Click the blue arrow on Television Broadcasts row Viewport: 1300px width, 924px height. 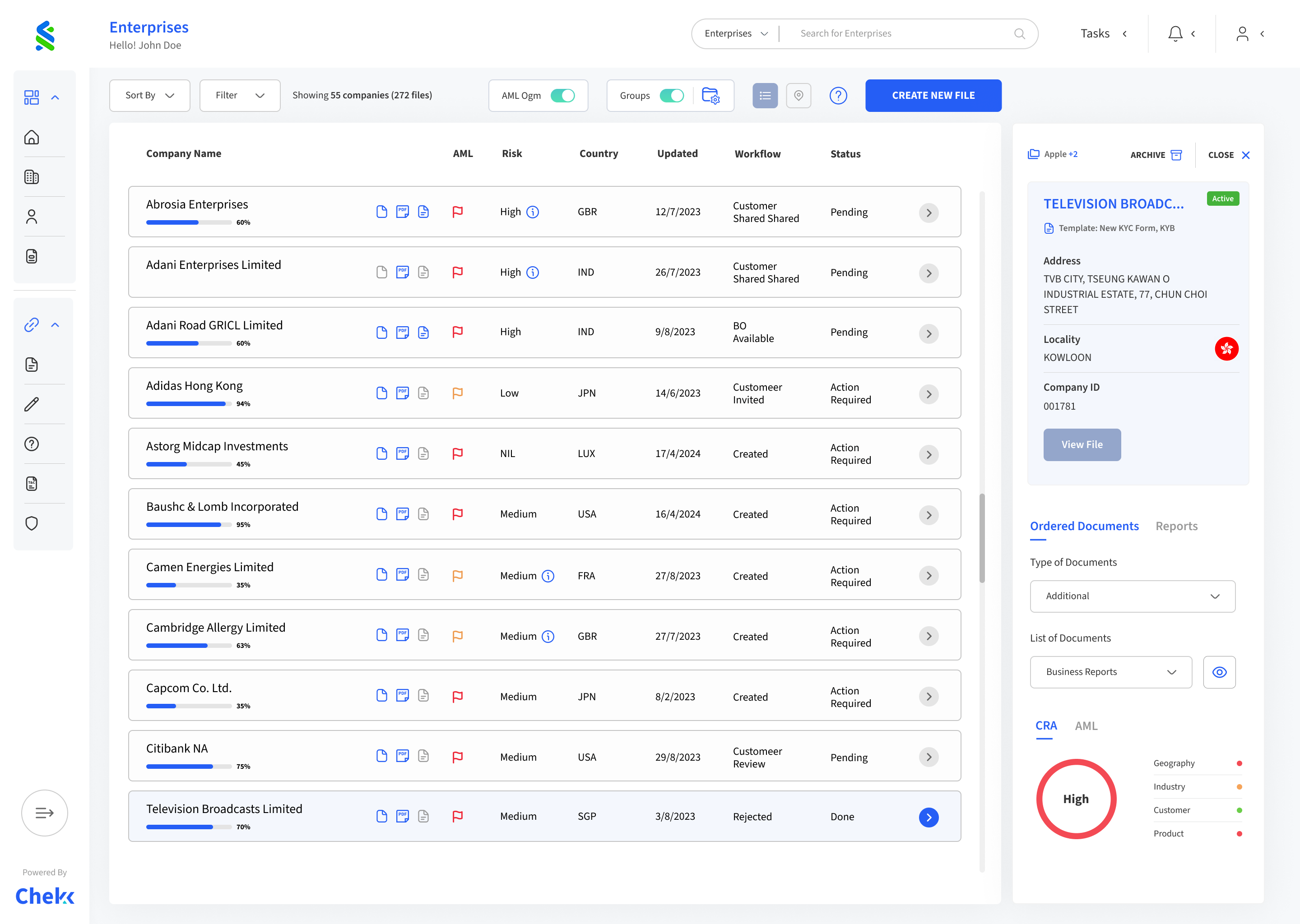click(x=929, y=818)
